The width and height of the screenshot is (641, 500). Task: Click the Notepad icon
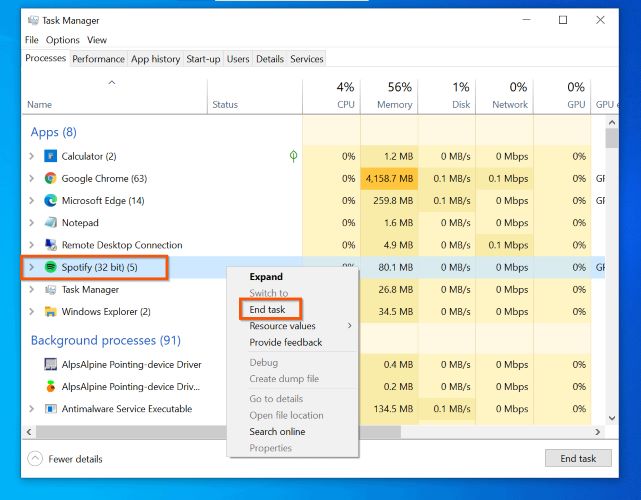tap(50, 222)
